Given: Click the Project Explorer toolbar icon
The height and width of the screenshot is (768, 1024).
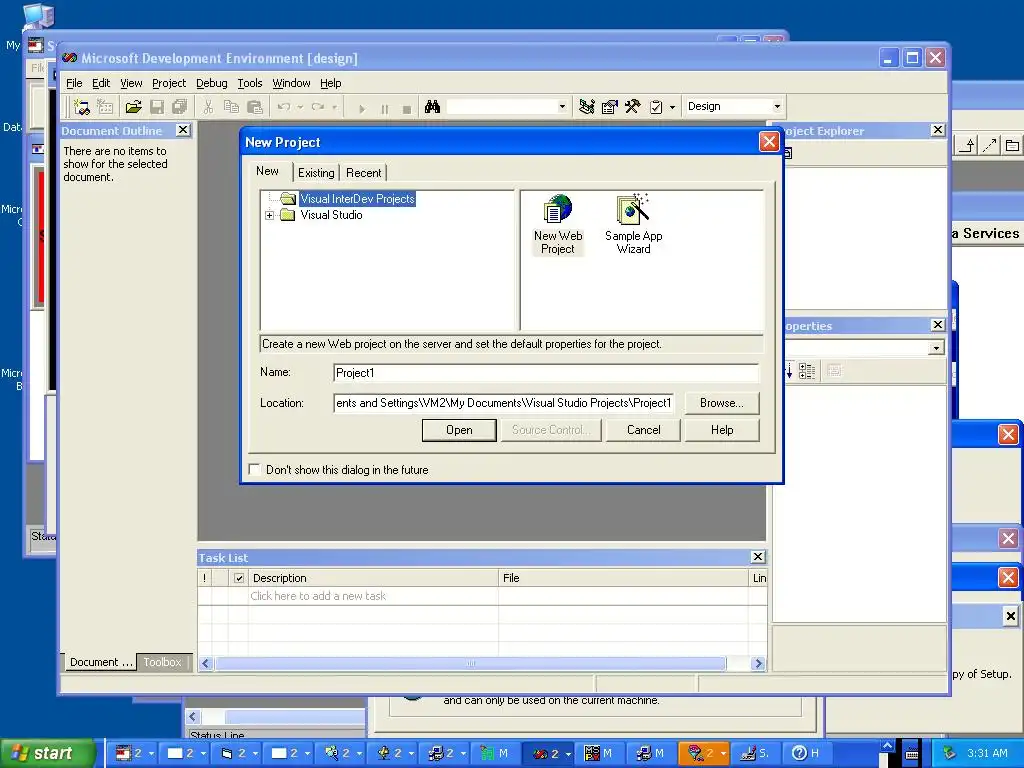Looking at the screenshot, I should tap(586, 106).
